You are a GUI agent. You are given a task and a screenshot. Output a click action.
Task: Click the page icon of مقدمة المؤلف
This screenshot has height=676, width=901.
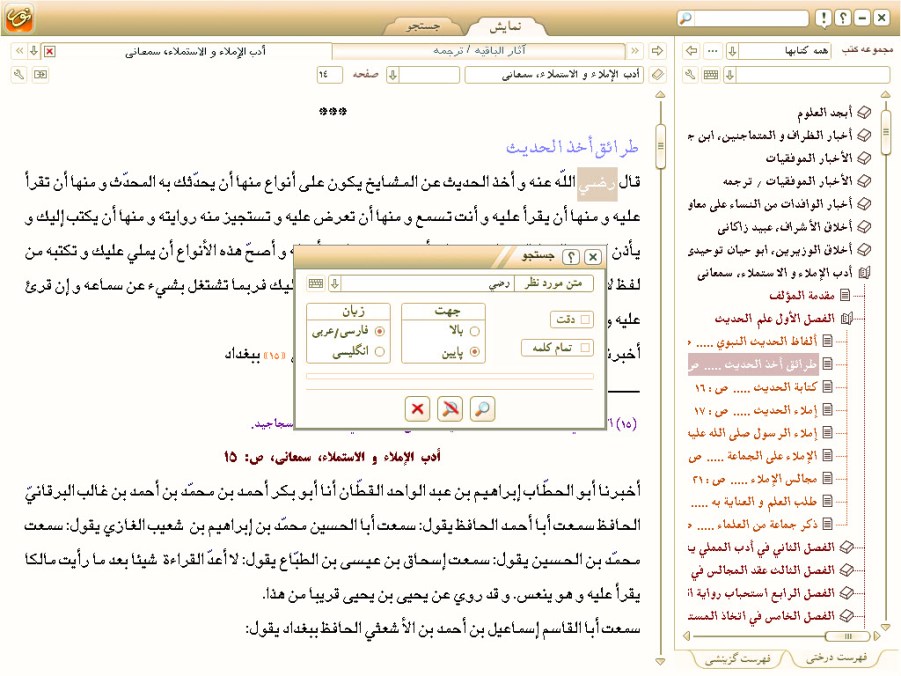click(845, 295)
